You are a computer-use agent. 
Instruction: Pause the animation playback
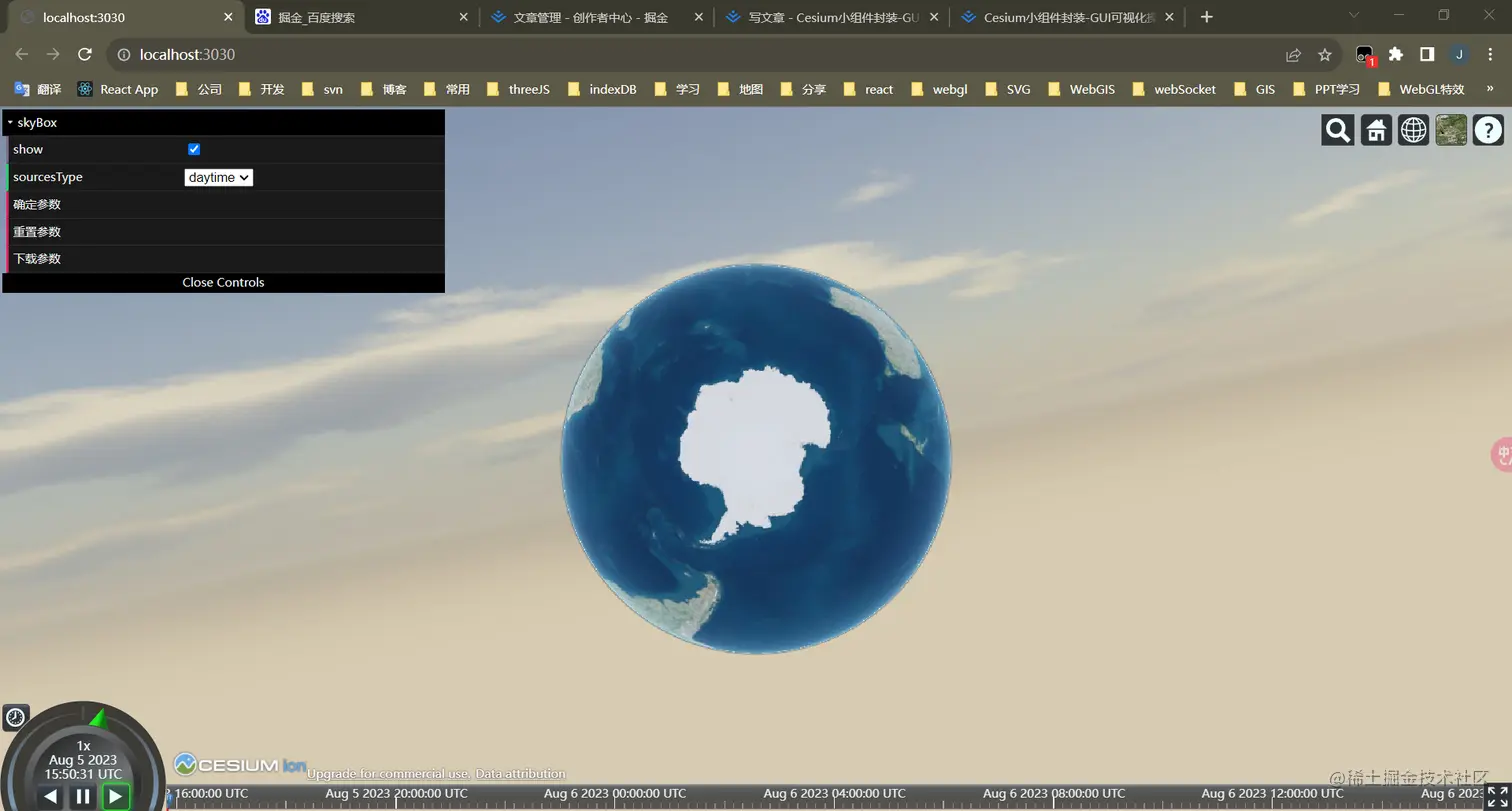83,796
